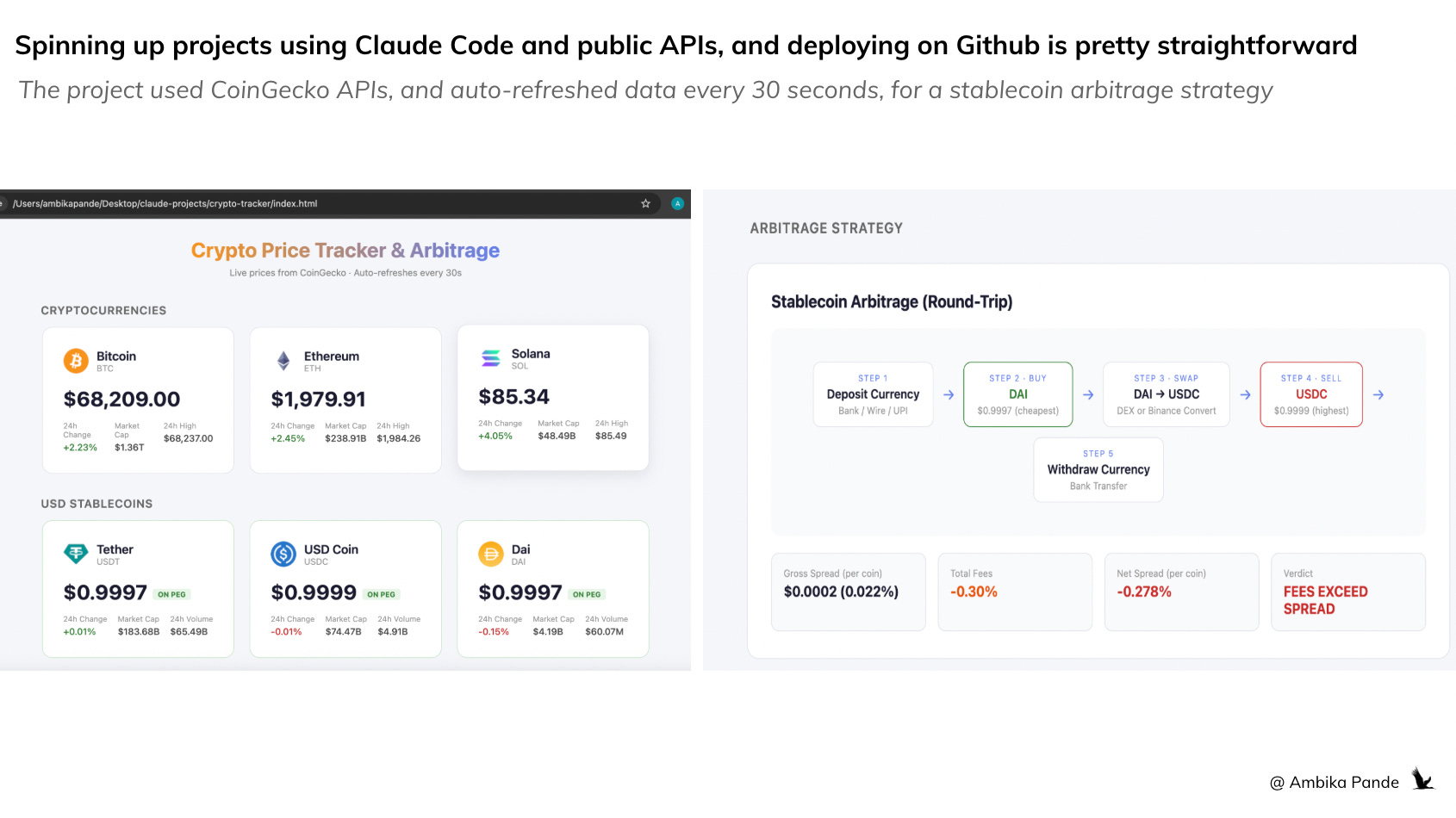Click the Stablecoin Arbitrage (Round-Trip) heading

[x=892, y=302]
